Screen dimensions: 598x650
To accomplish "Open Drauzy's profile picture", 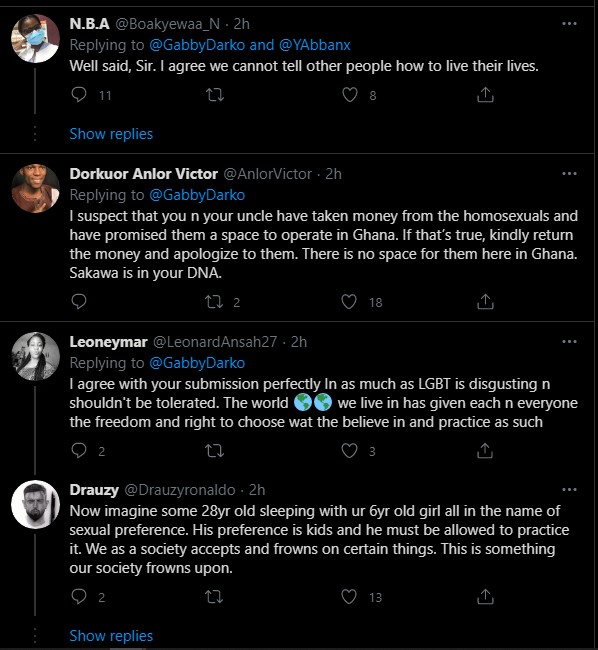I will [36, 504].
